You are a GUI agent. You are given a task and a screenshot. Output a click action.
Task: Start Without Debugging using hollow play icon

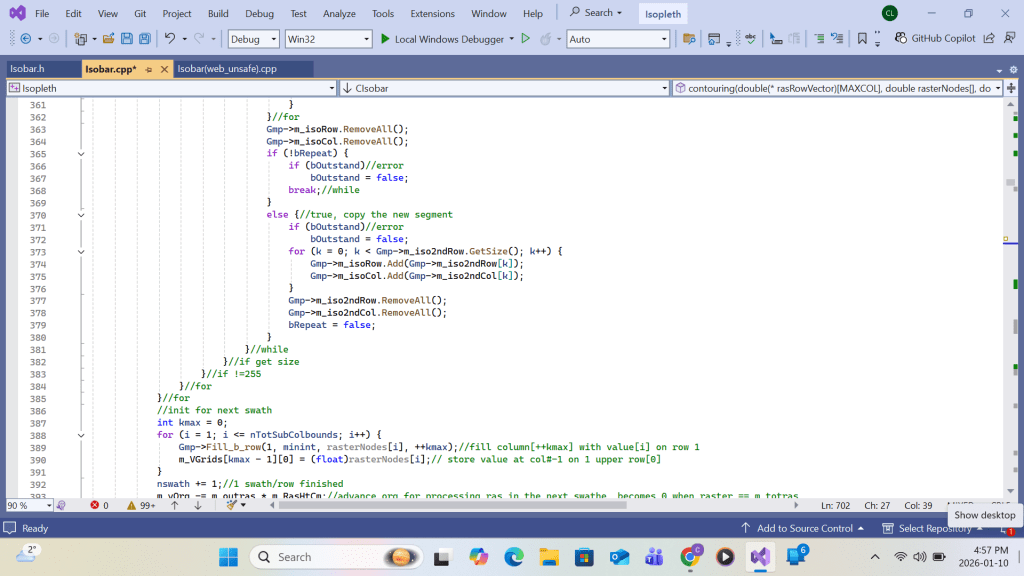(x=525, y=39)
